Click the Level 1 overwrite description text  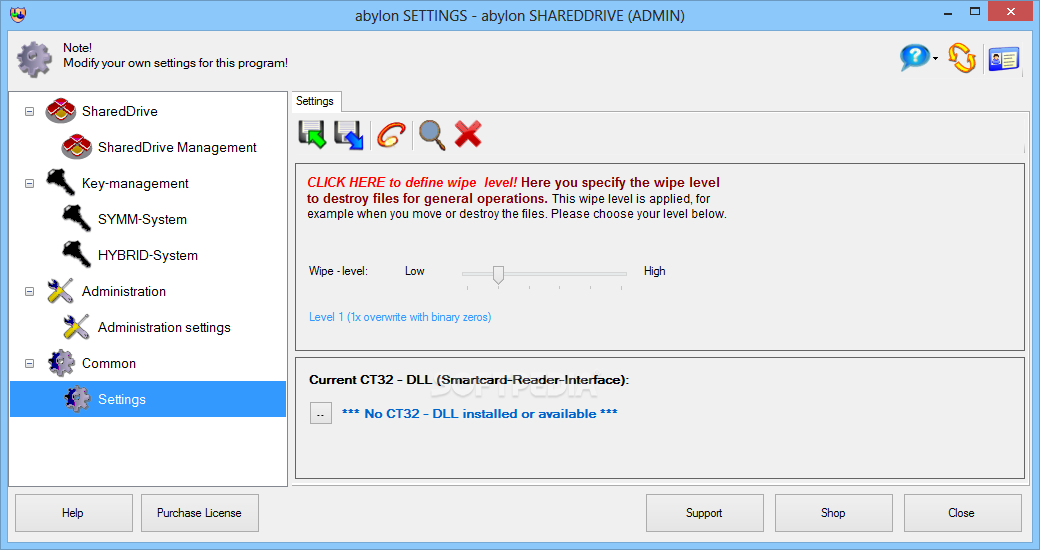pos(400,317)
